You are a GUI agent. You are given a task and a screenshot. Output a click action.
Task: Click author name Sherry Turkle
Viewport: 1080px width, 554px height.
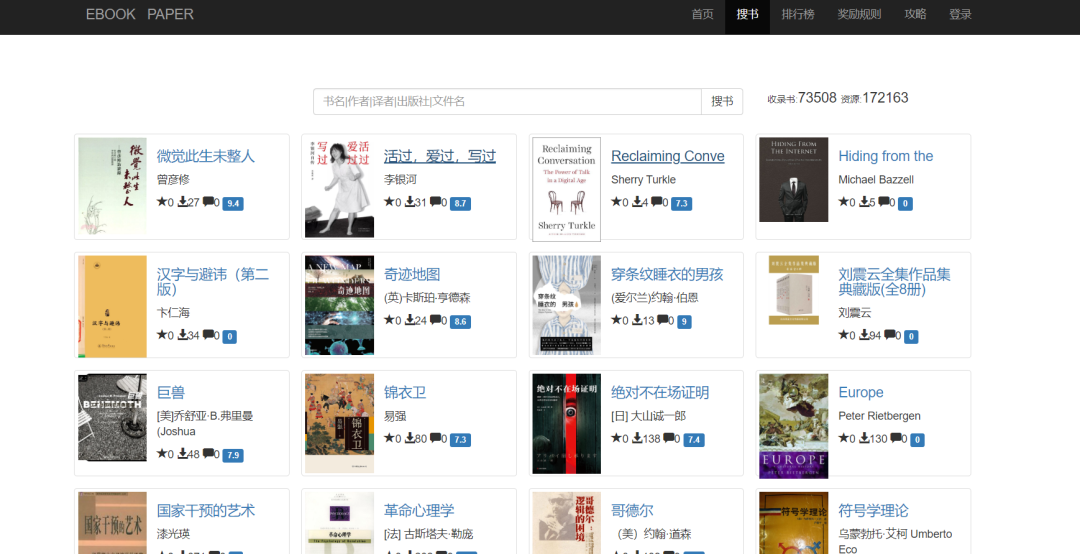643,180
